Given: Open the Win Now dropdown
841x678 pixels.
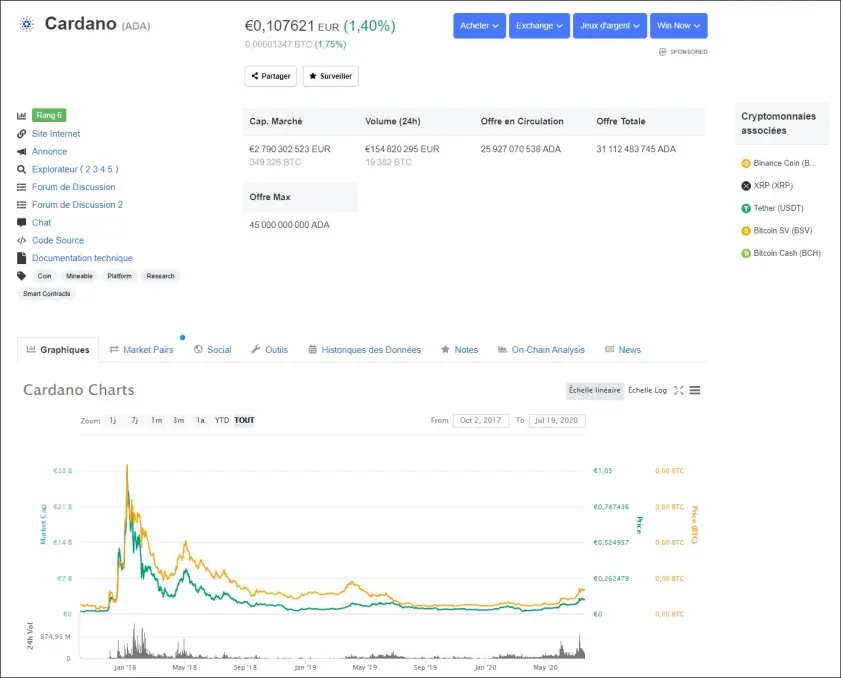Looking at the screenshot, I should [x=678, y=26].
